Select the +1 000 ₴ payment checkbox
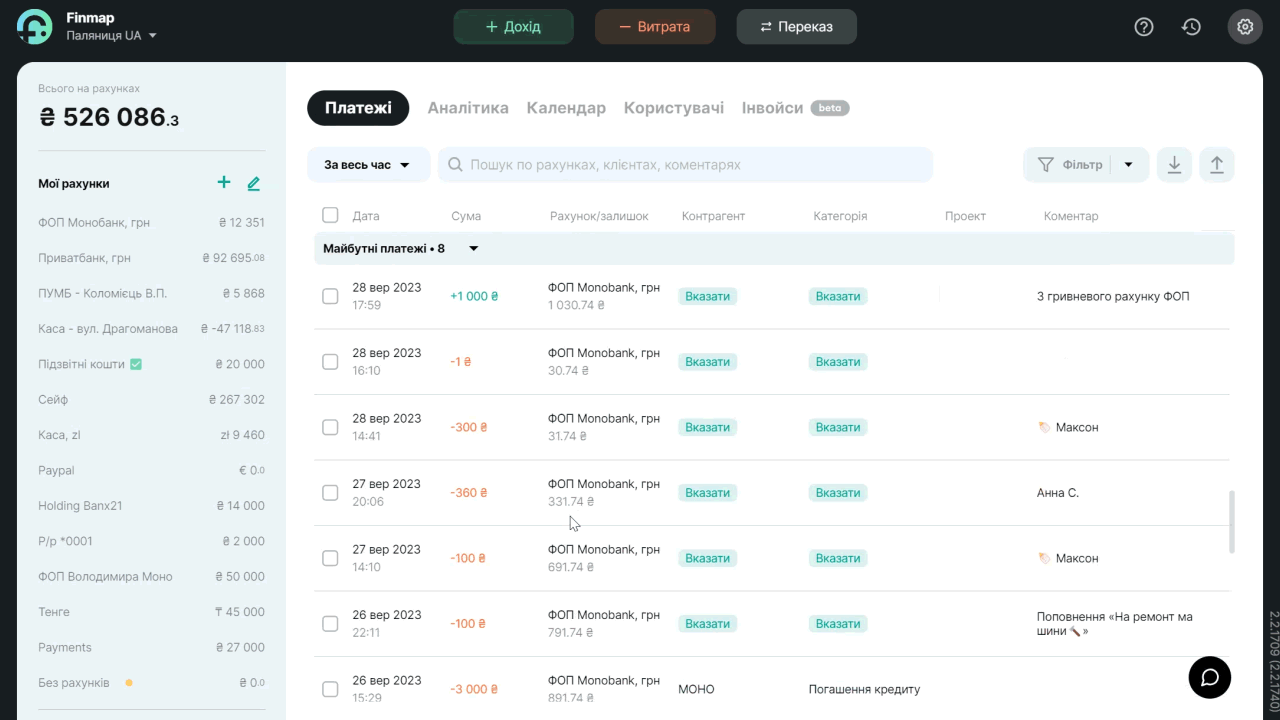 (x=330, y=296)
